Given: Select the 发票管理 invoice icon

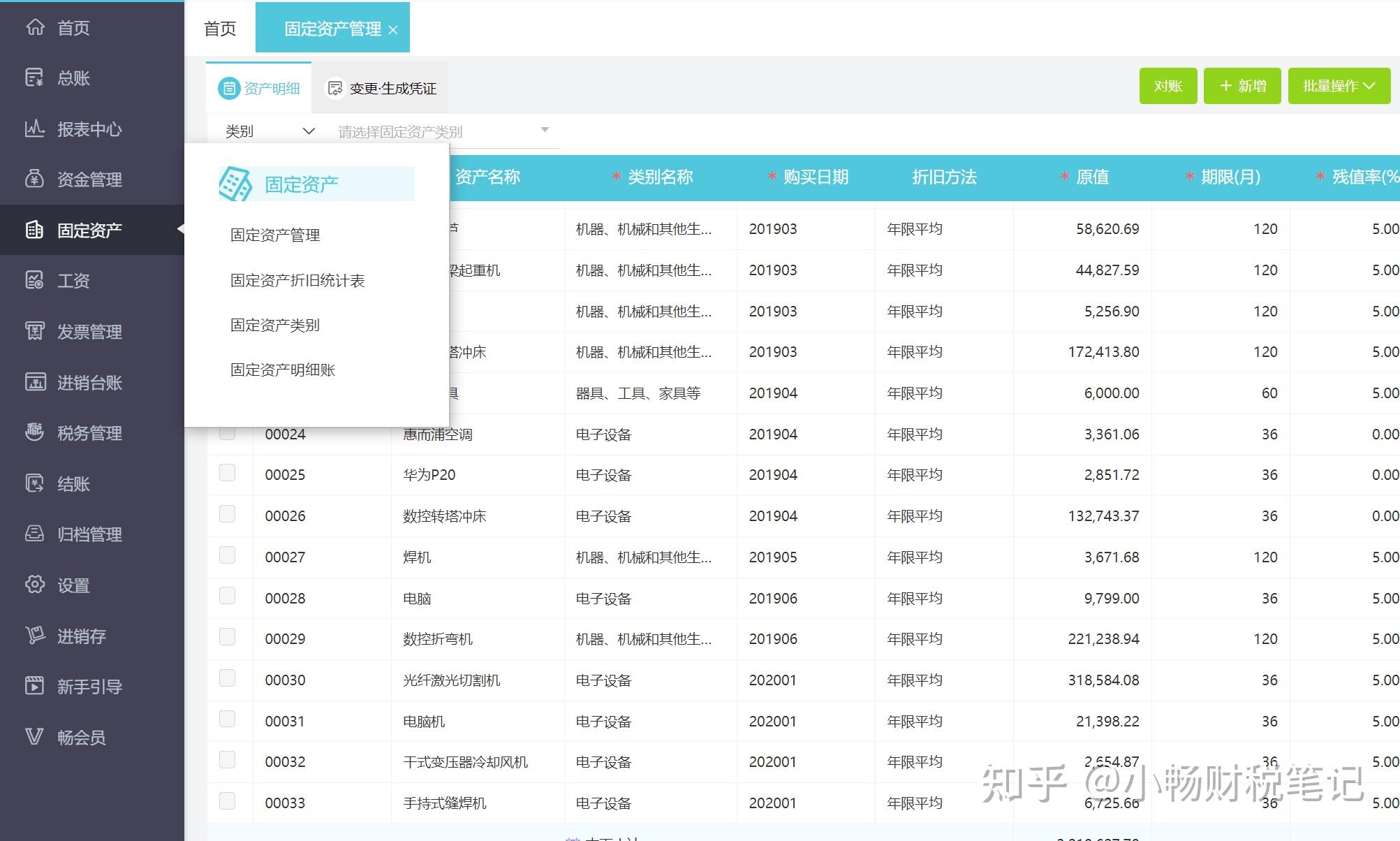Looking at the screenshot, I should click(x=35, y=331).
